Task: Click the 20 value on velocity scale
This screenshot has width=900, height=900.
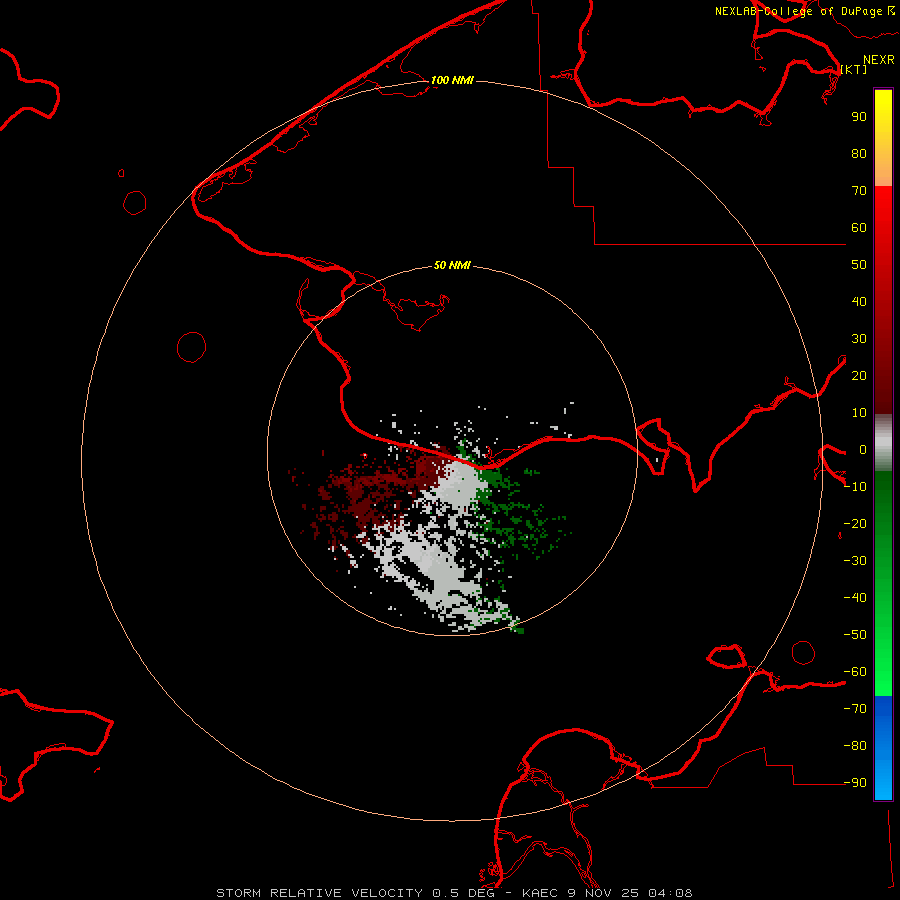Action: 859,375
